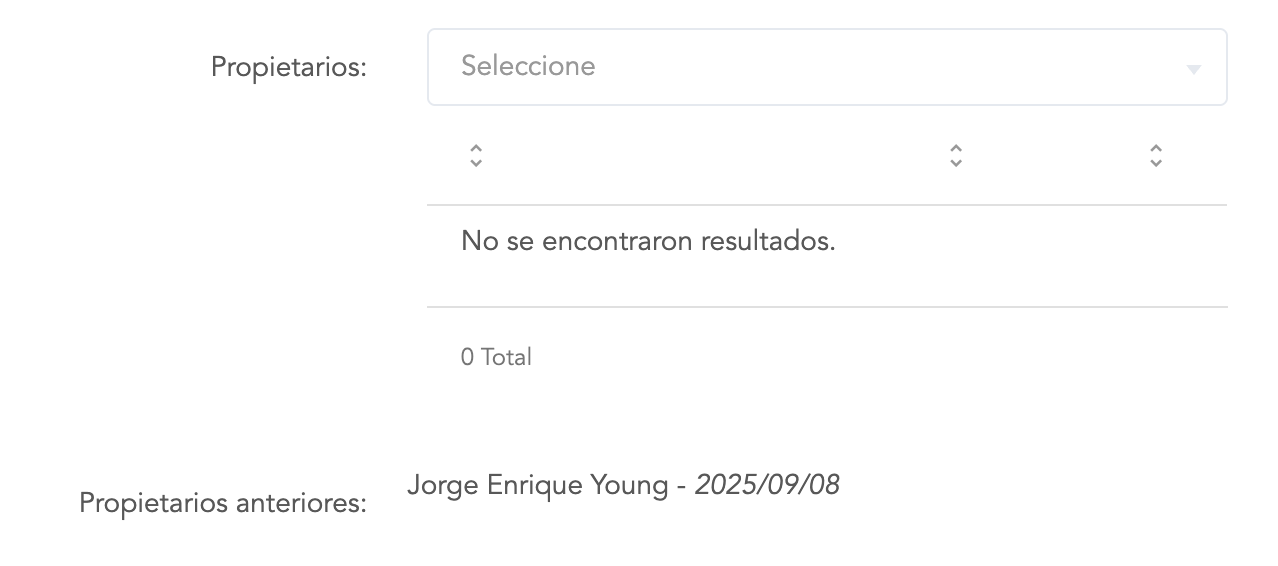Click the date 2025/09/08
This screenshot has width=1278, height=566.
click(x=767, y=485)
